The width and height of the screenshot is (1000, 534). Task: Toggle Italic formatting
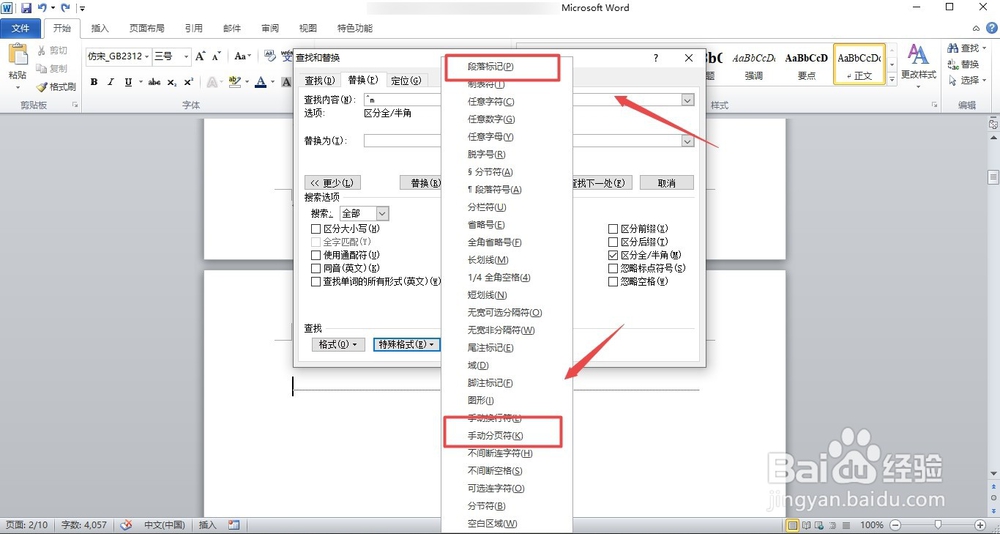pos(110,82)
